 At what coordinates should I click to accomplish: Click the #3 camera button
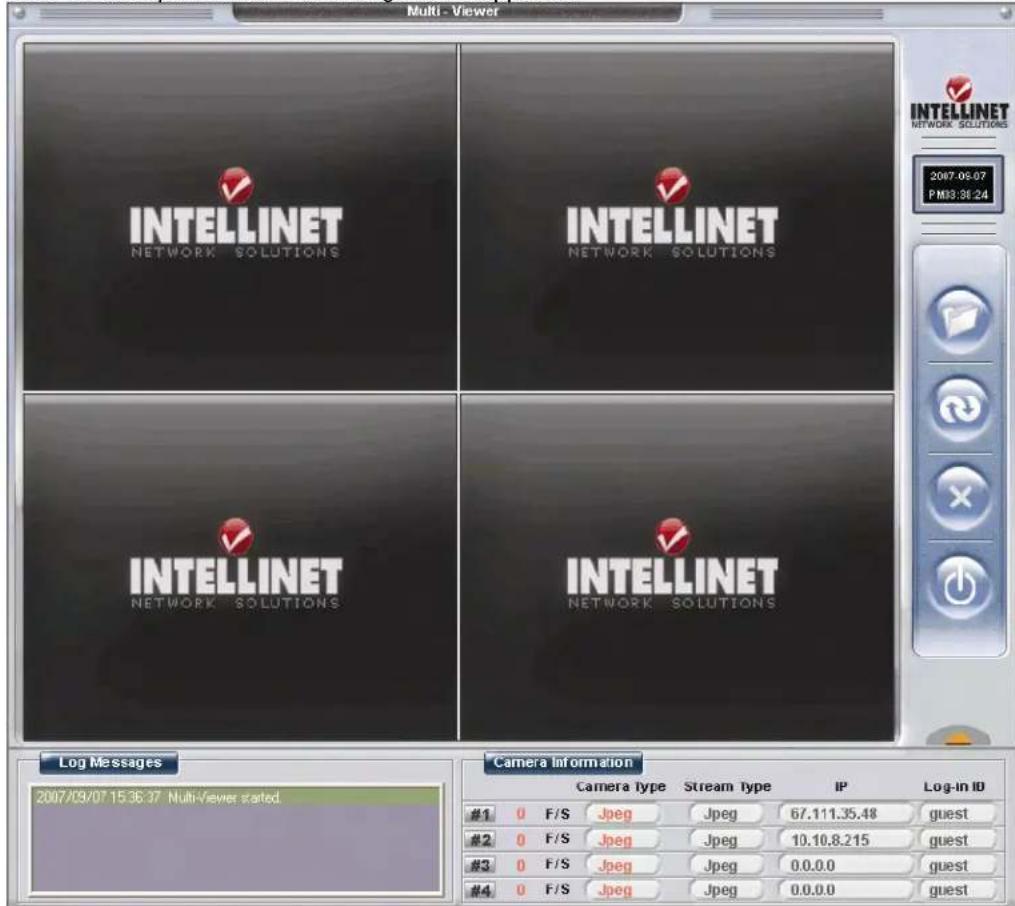[x=480, y=865]
